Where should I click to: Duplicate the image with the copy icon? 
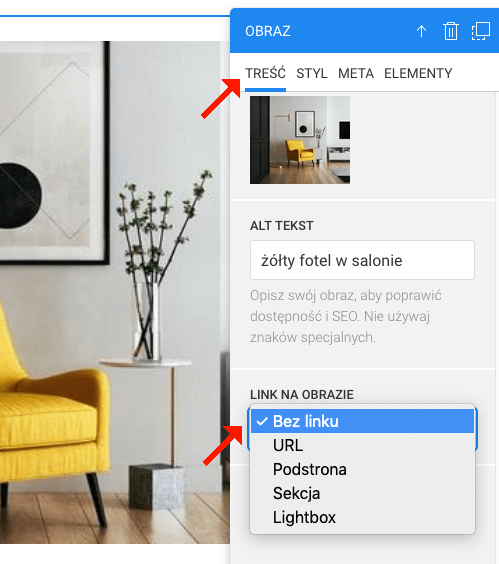(x=481, y=31)
